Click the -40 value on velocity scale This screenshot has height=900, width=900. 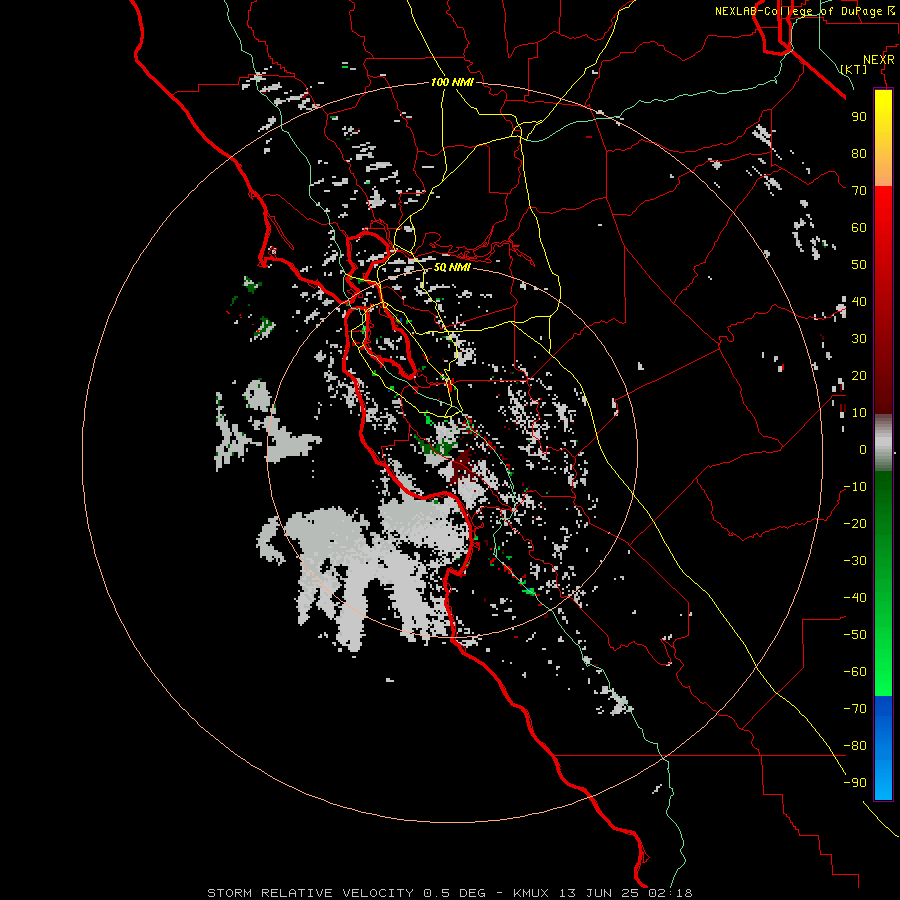coord(855,598)
